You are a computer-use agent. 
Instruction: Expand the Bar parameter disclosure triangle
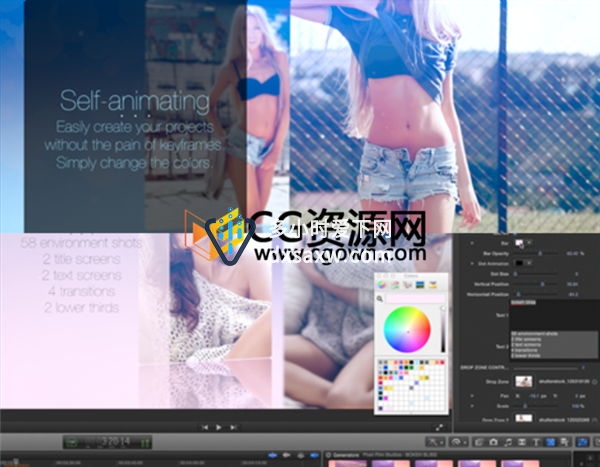click(472, 243)
